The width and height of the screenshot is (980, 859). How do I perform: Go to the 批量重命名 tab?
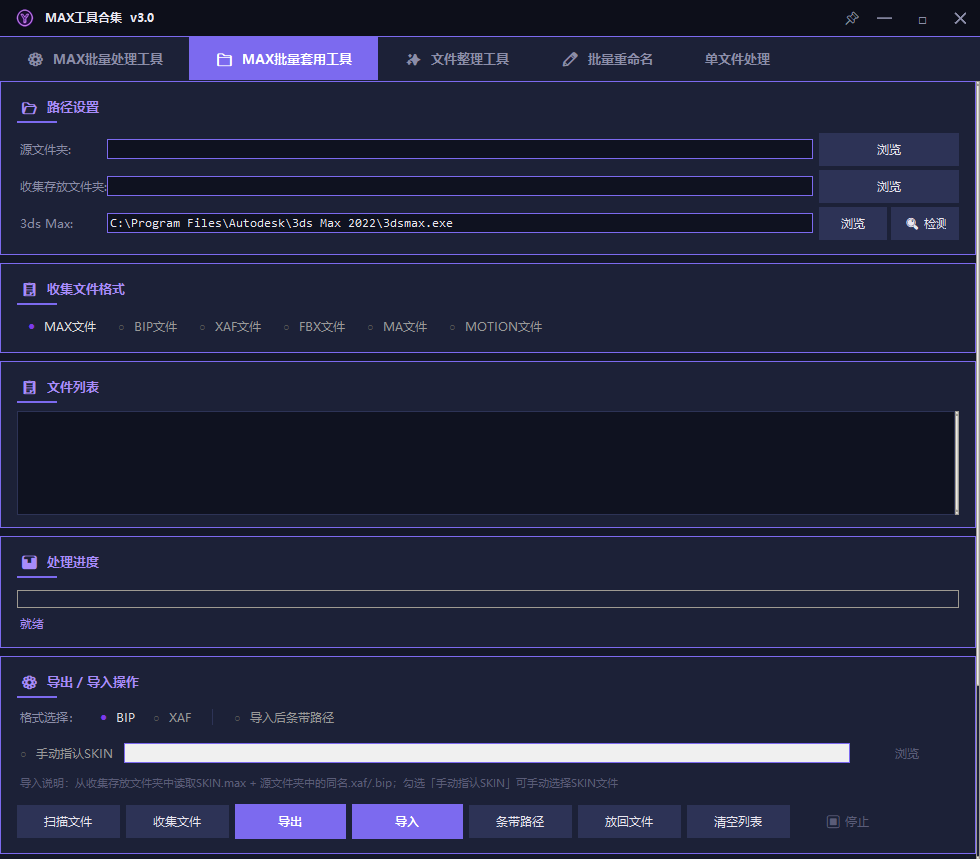607,59
